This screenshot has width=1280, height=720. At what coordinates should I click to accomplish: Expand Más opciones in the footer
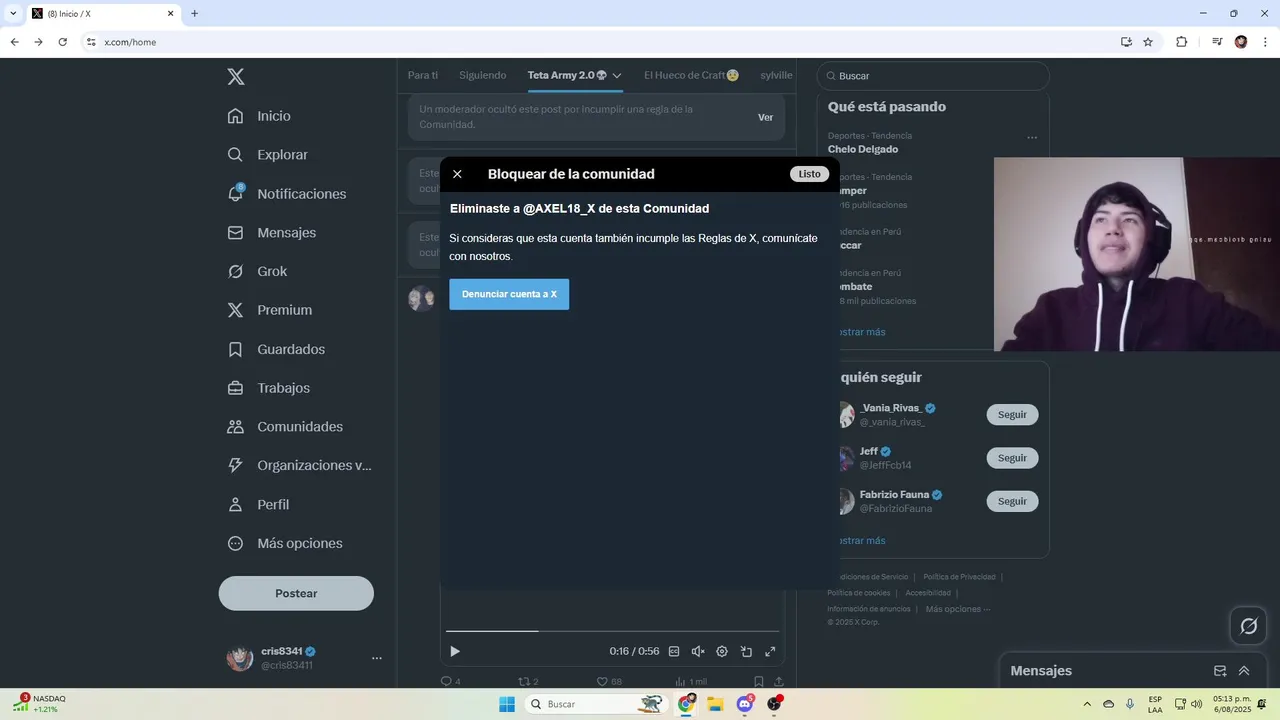click(x=958, y=609)
